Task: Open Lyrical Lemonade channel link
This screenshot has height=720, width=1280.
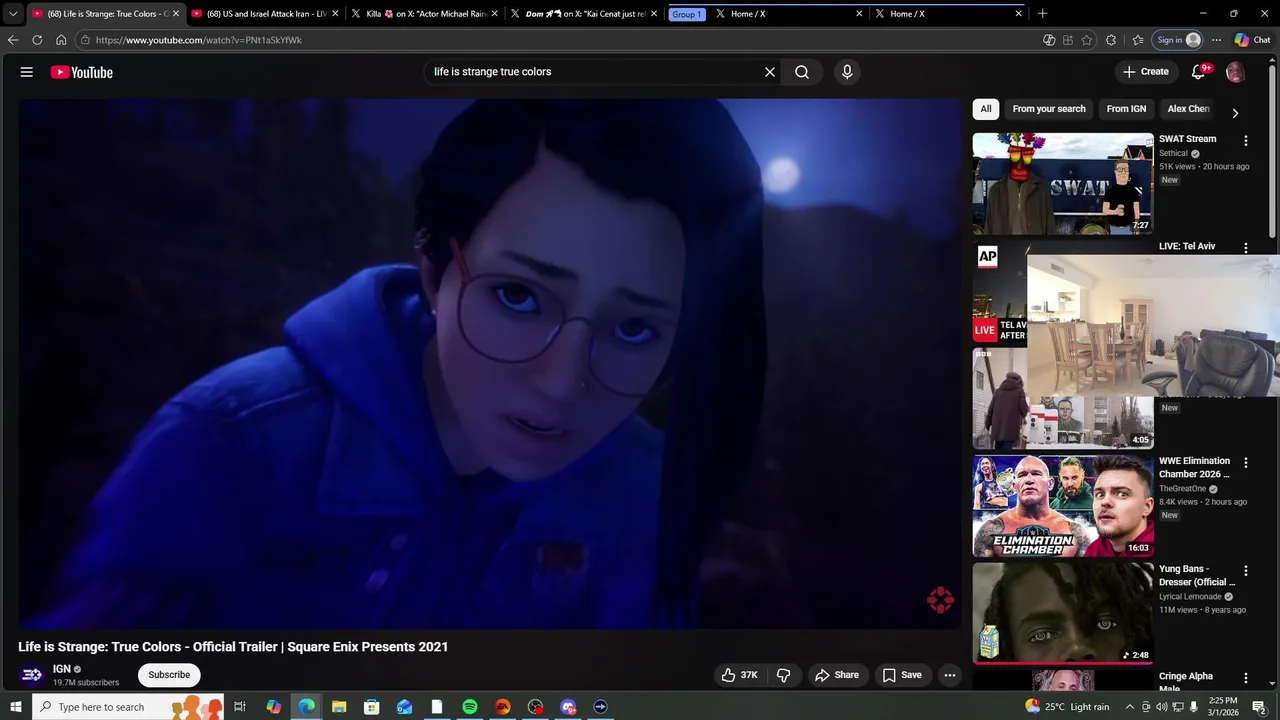Action: tap(1190, 597)
